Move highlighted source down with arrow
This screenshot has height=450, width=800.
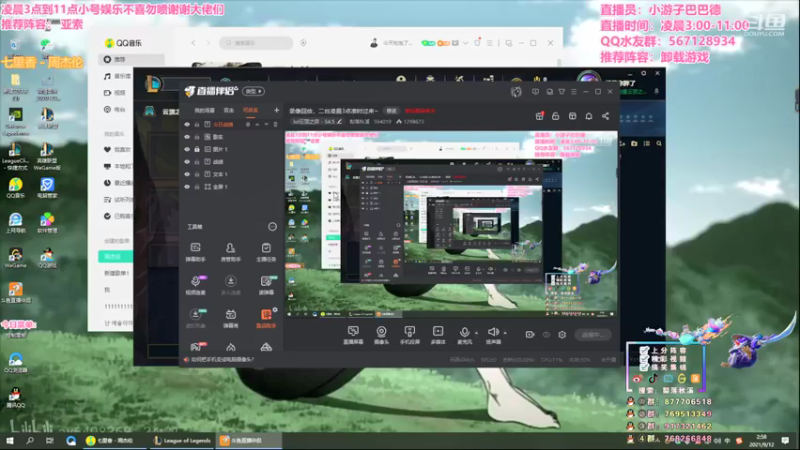[x=266, y=124]
